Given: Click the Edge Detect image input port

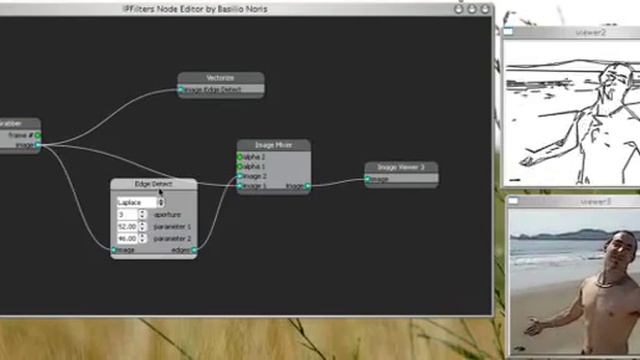Looking at the screenshot, I should tap(114, 250).
